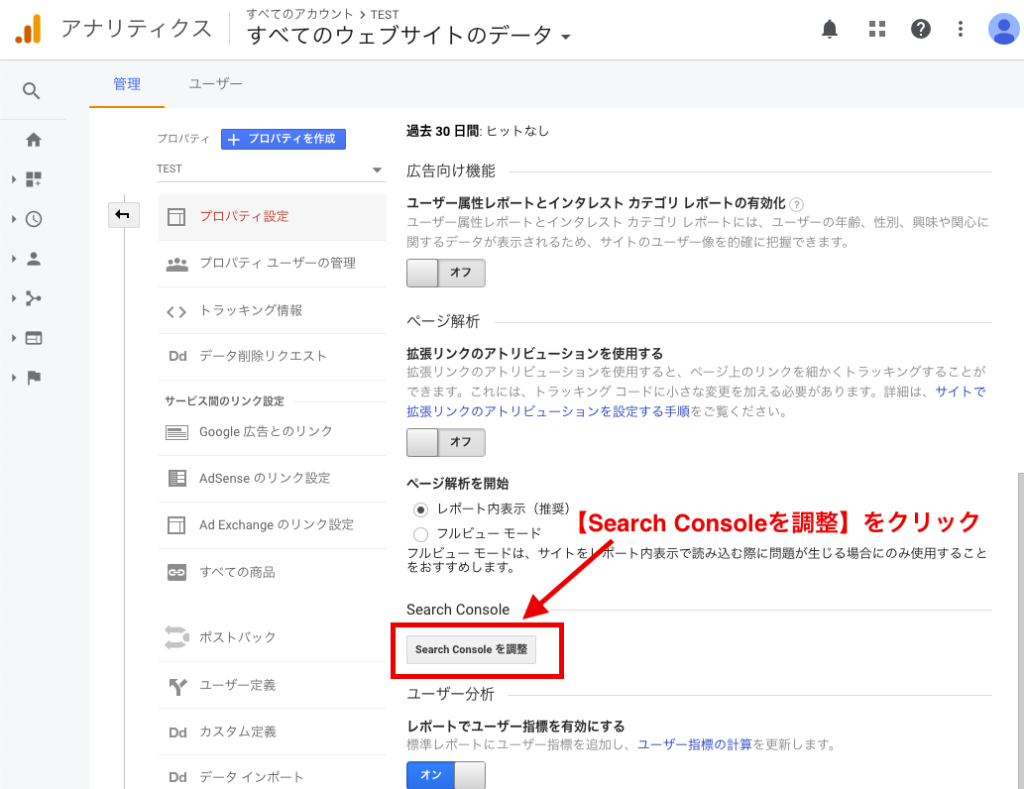This screenshot has width=1024, height=789.
Task: Open Ad Exchange のリンク設定 item
Action: (272, 525)
